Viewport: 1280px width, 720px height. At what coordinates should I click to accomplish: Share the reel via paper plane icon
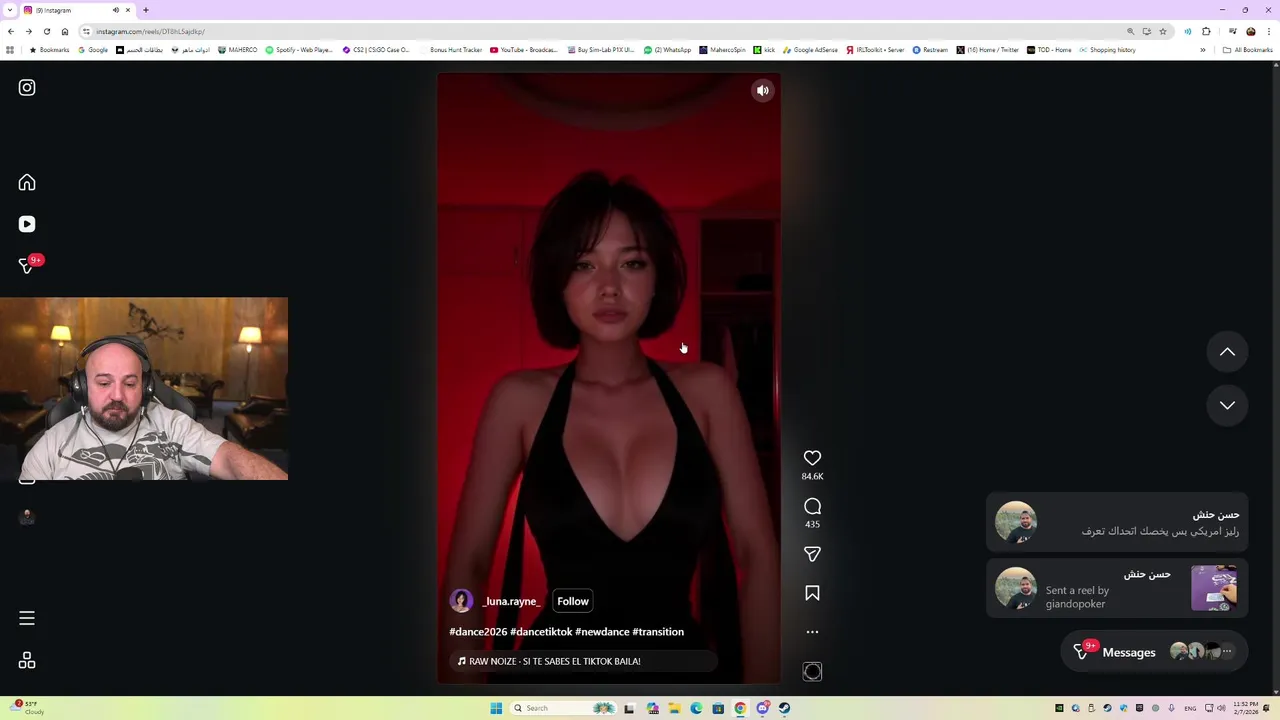tap(812, 554)
